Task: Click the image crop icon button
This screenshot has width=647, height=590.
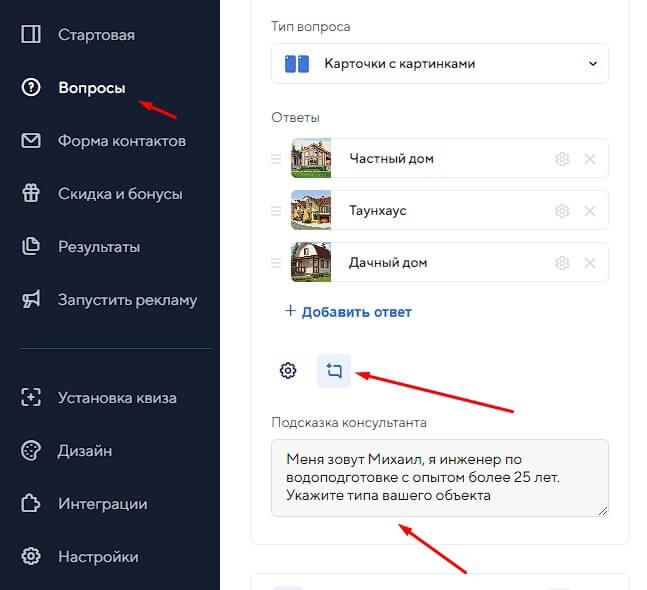Action: (x=334, y=371)
